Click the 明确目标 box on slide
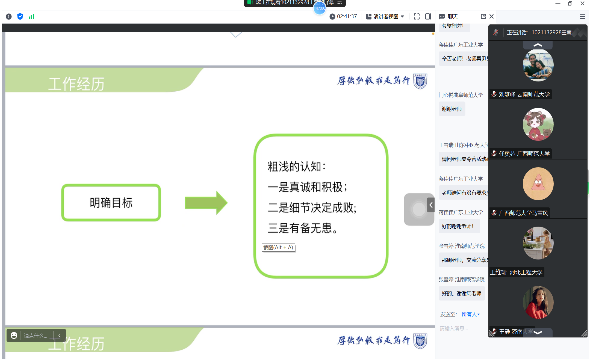Screen dimensions: 590x360 click(x=111, y=202)
